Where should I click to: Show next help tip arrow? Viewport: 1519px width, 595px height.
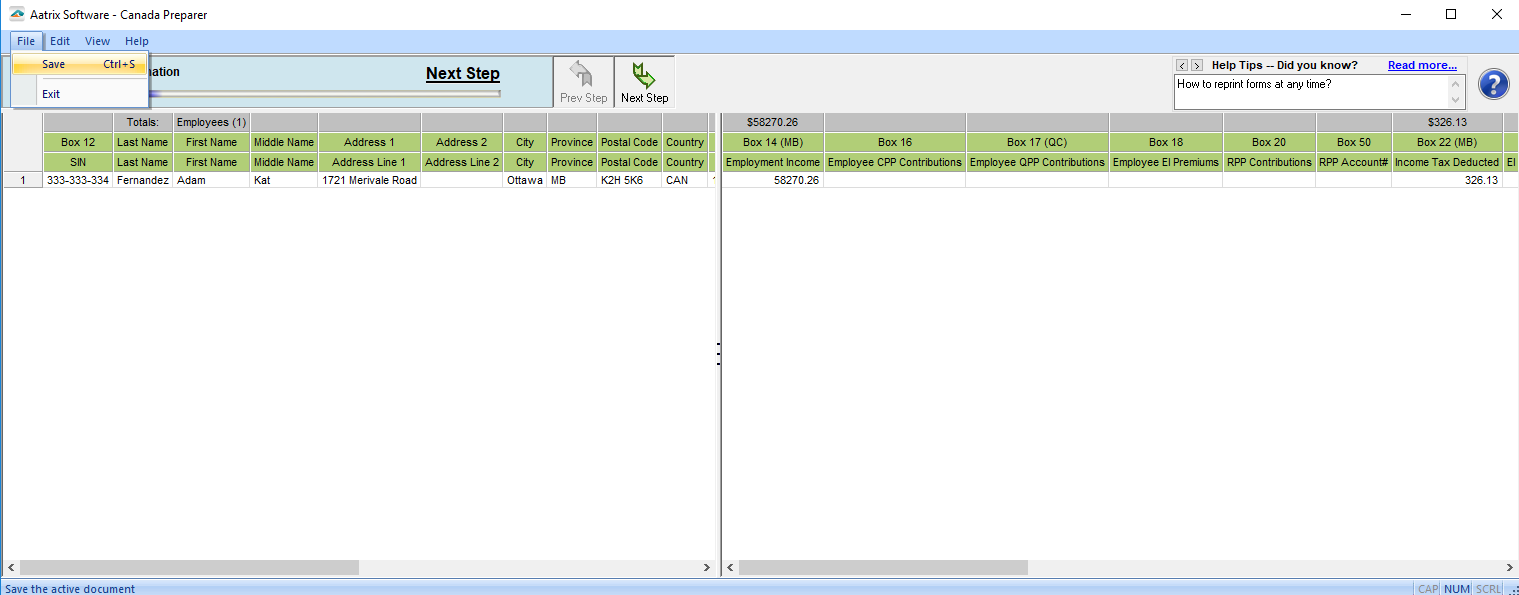1196,65
